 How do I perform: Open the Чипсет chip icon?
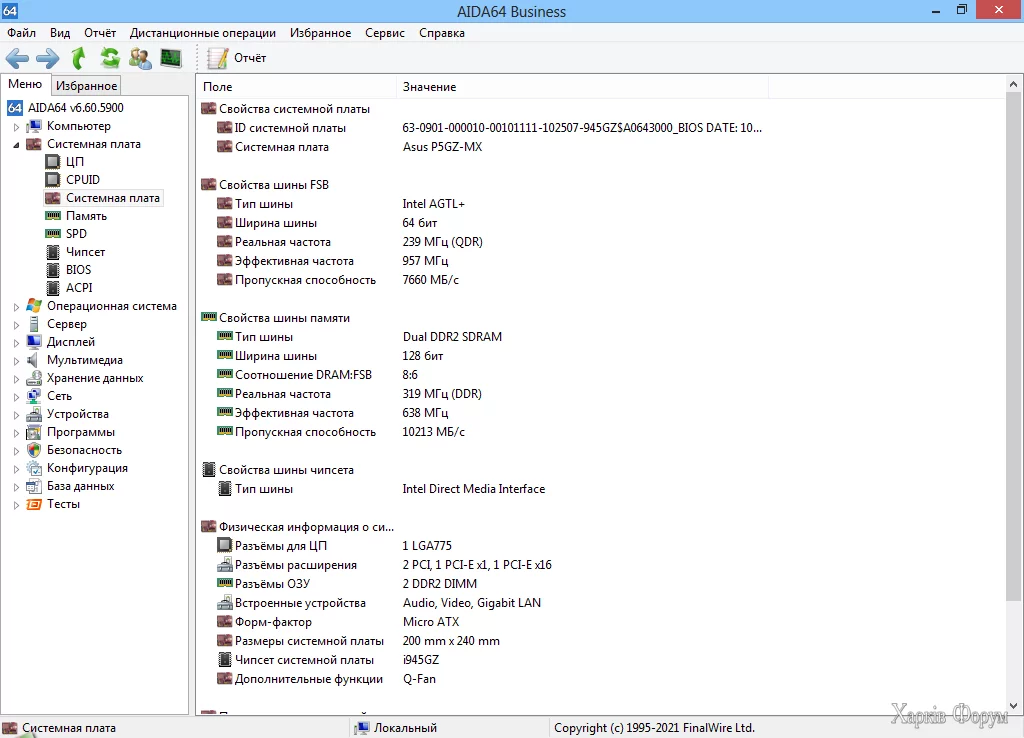pos(53,251)
